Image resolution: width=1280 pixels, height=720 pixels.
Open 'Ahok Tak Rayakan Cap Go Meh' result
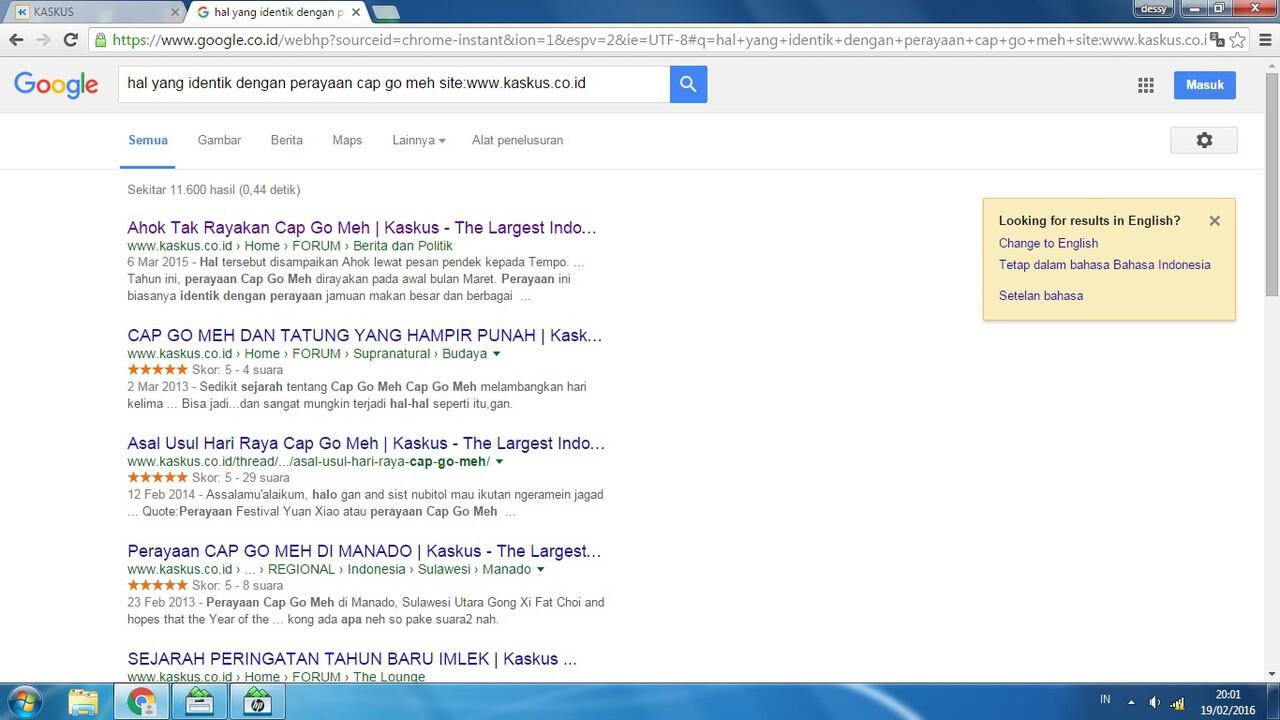pos(362,227)
